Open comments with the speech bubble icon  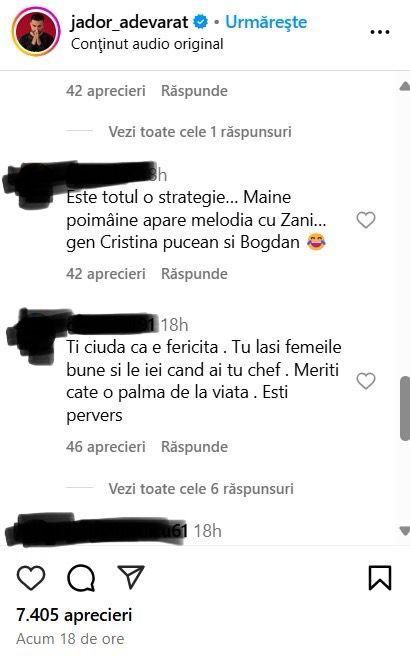point(81,579)
